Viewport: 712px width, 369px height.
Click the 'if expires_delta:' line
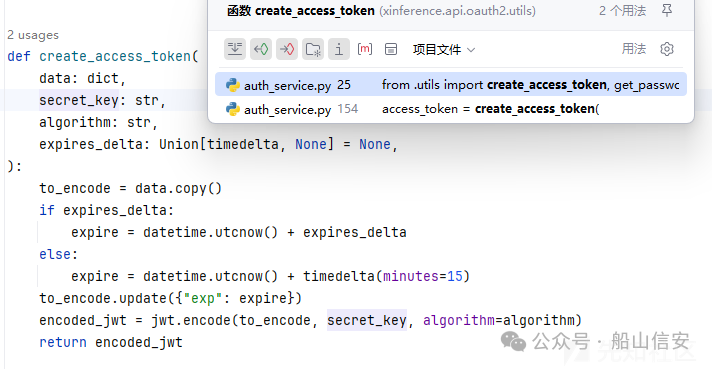[x=106, y=211]
